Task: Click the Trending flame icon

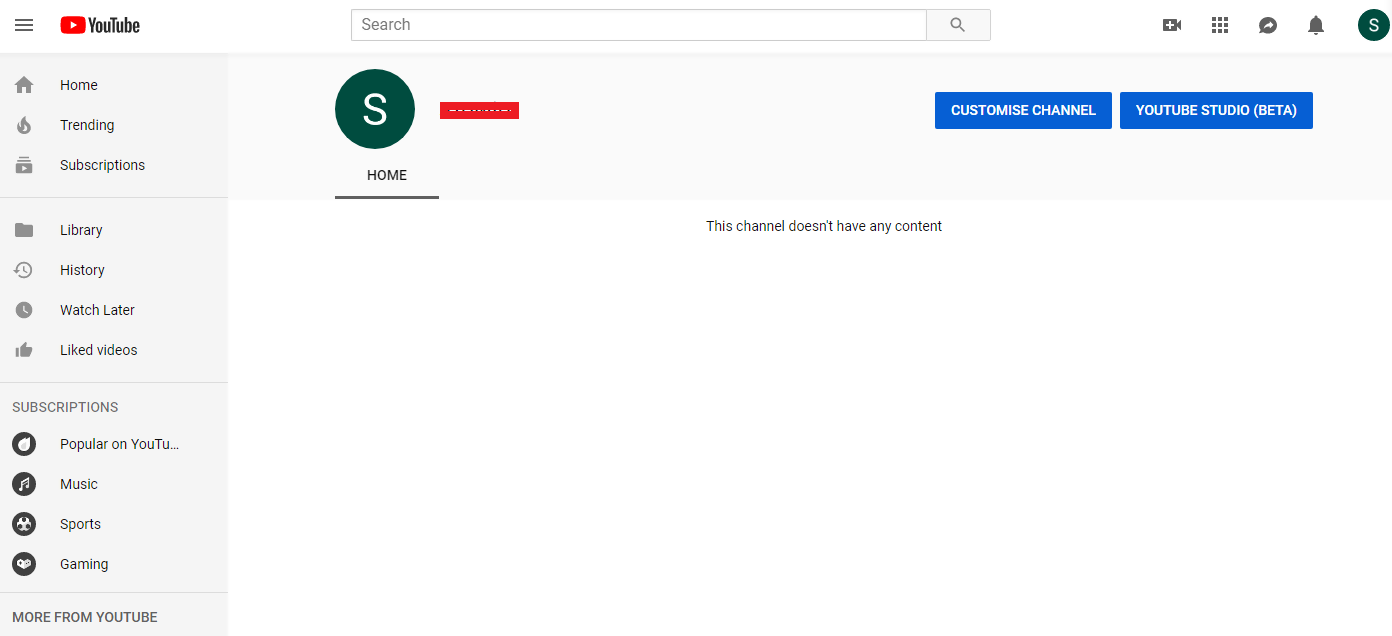Action: [x=24, y=125]
